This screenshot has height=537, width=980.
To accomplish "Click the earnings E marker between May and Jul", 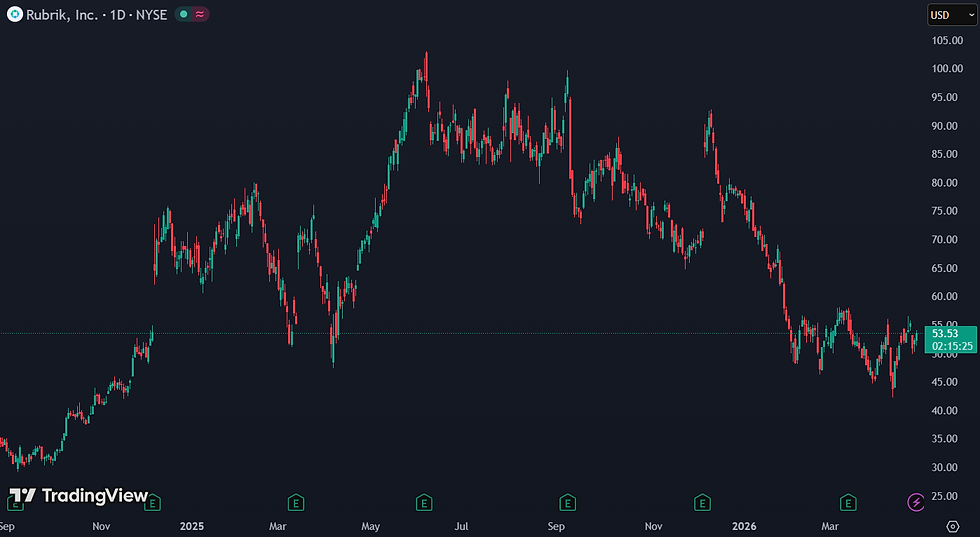I will [424, 502].
